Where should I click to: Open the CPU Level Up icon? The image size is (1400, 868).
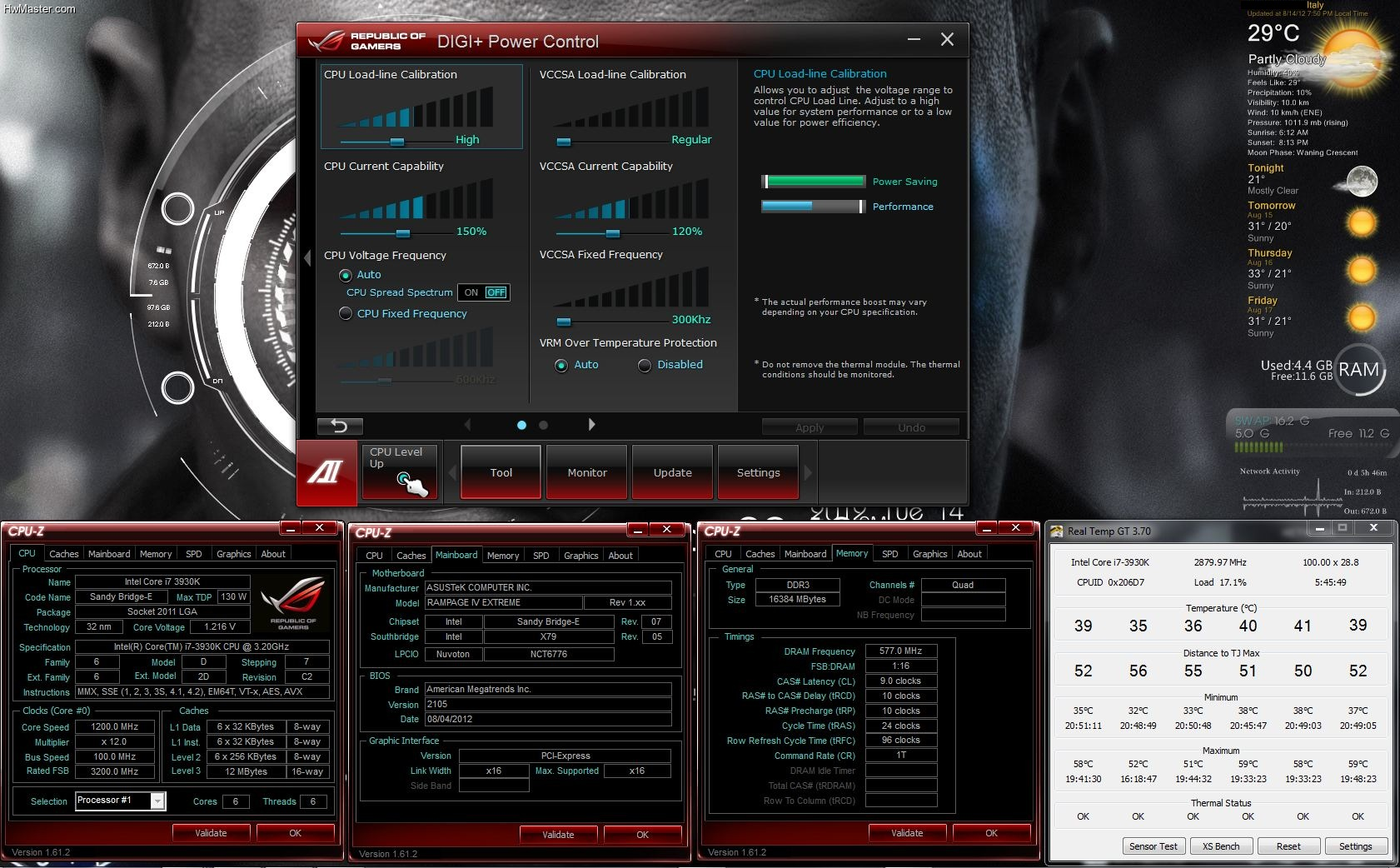click(400, 472)
